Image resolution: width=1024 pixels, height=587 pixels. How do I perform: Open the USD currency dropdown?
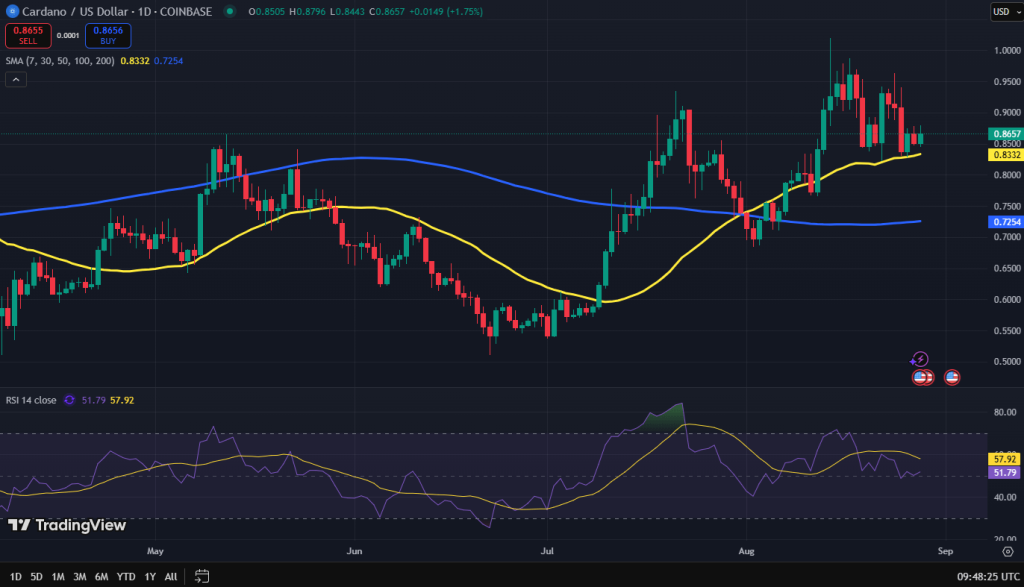coord(1004,11)
